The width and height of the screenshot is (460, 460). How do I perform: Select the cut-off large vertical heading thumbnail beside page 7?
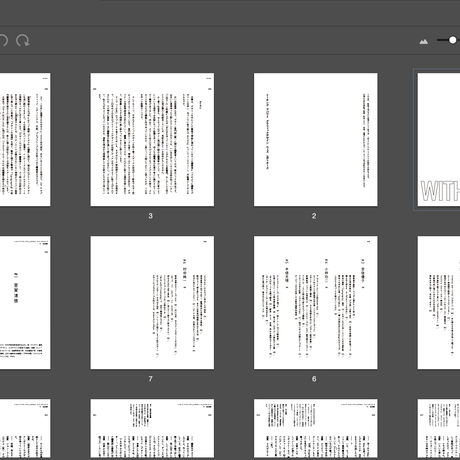click(25, 302)
